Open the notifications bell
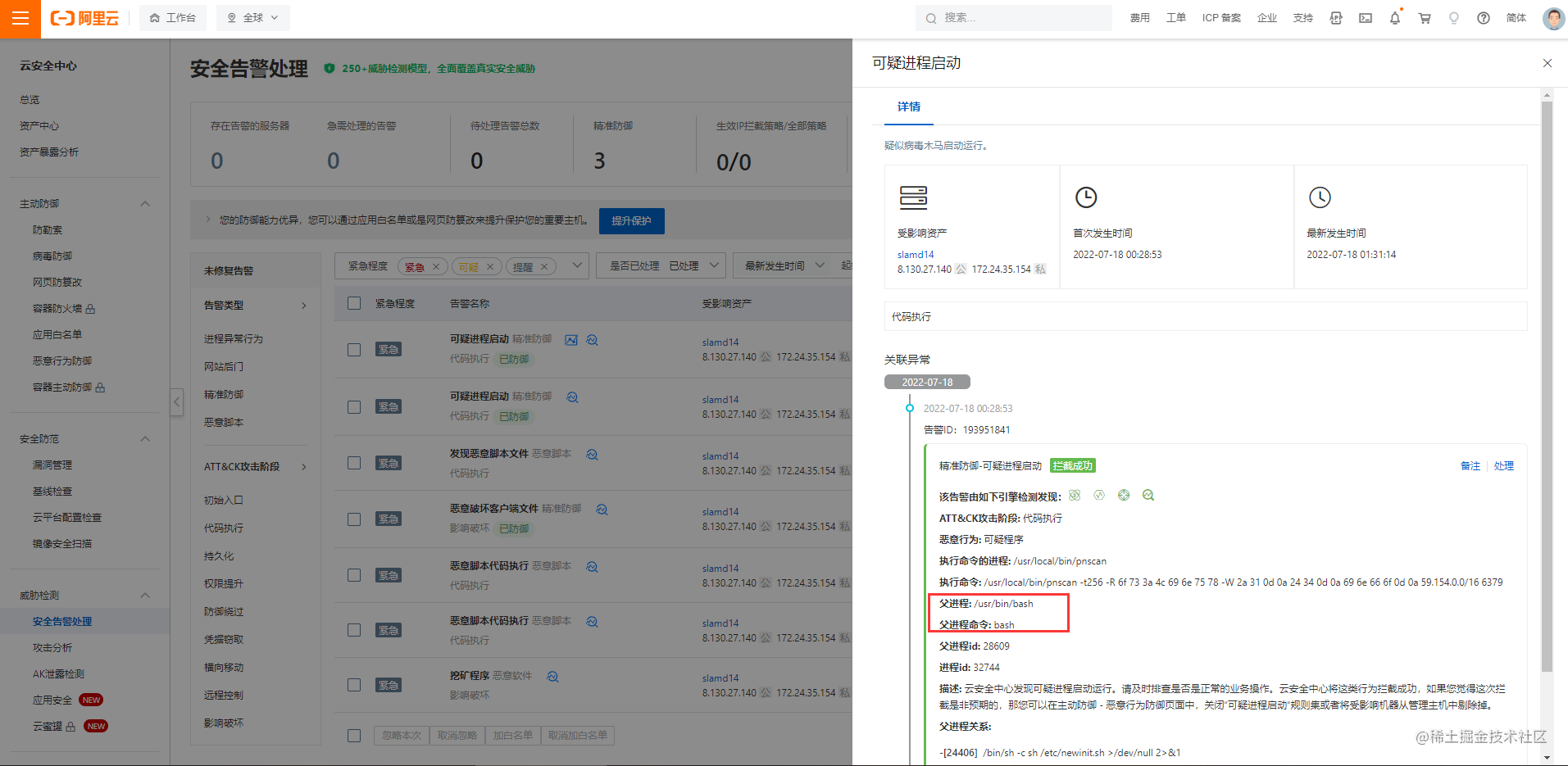The image size is (1568, 766). coord(1395,18)
